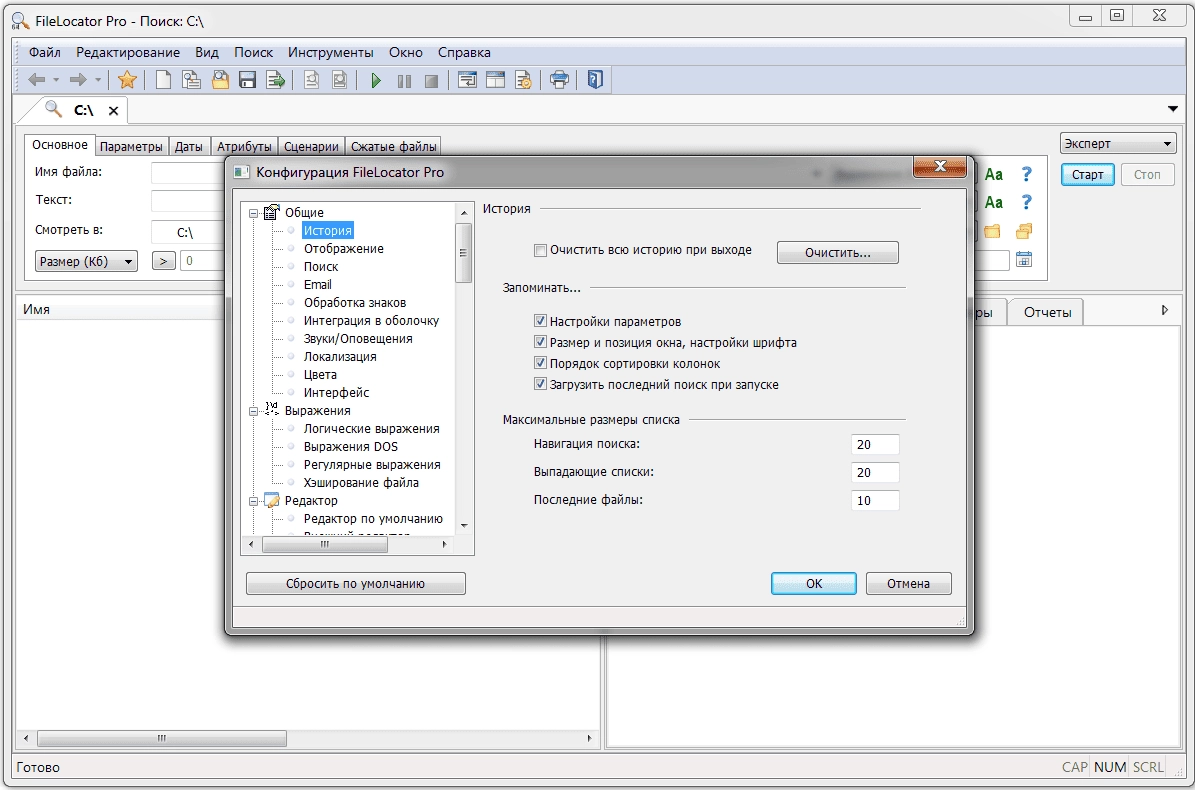Open the back arrow history dropdown
Viewport: 1195px width, 790px height.
click(x=56, y=79)
